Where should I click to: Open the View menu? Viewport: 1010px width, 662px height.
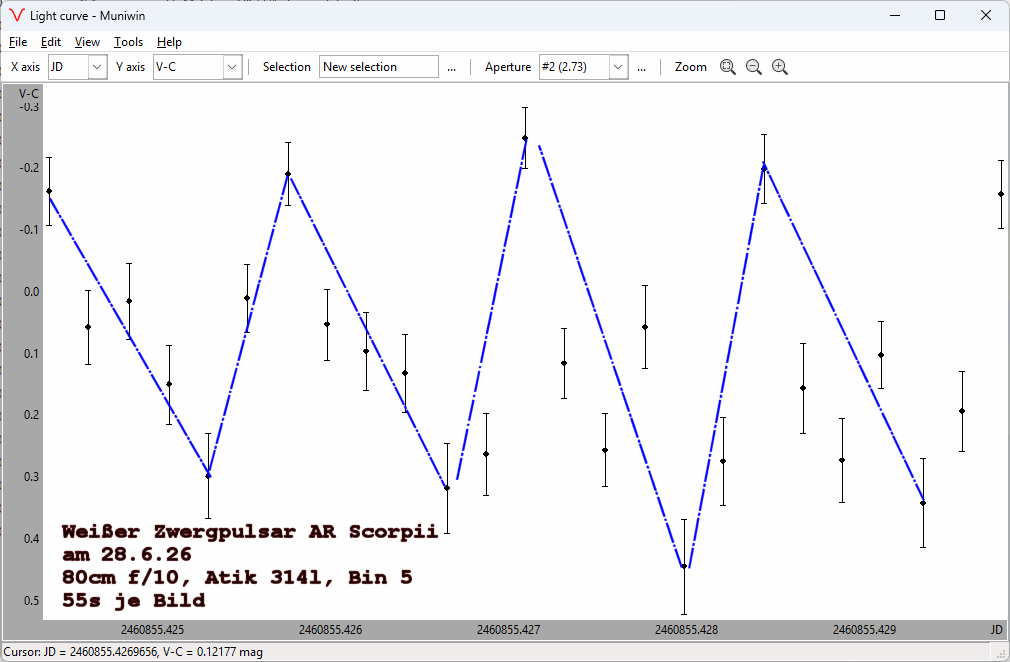tap(88, 42)
